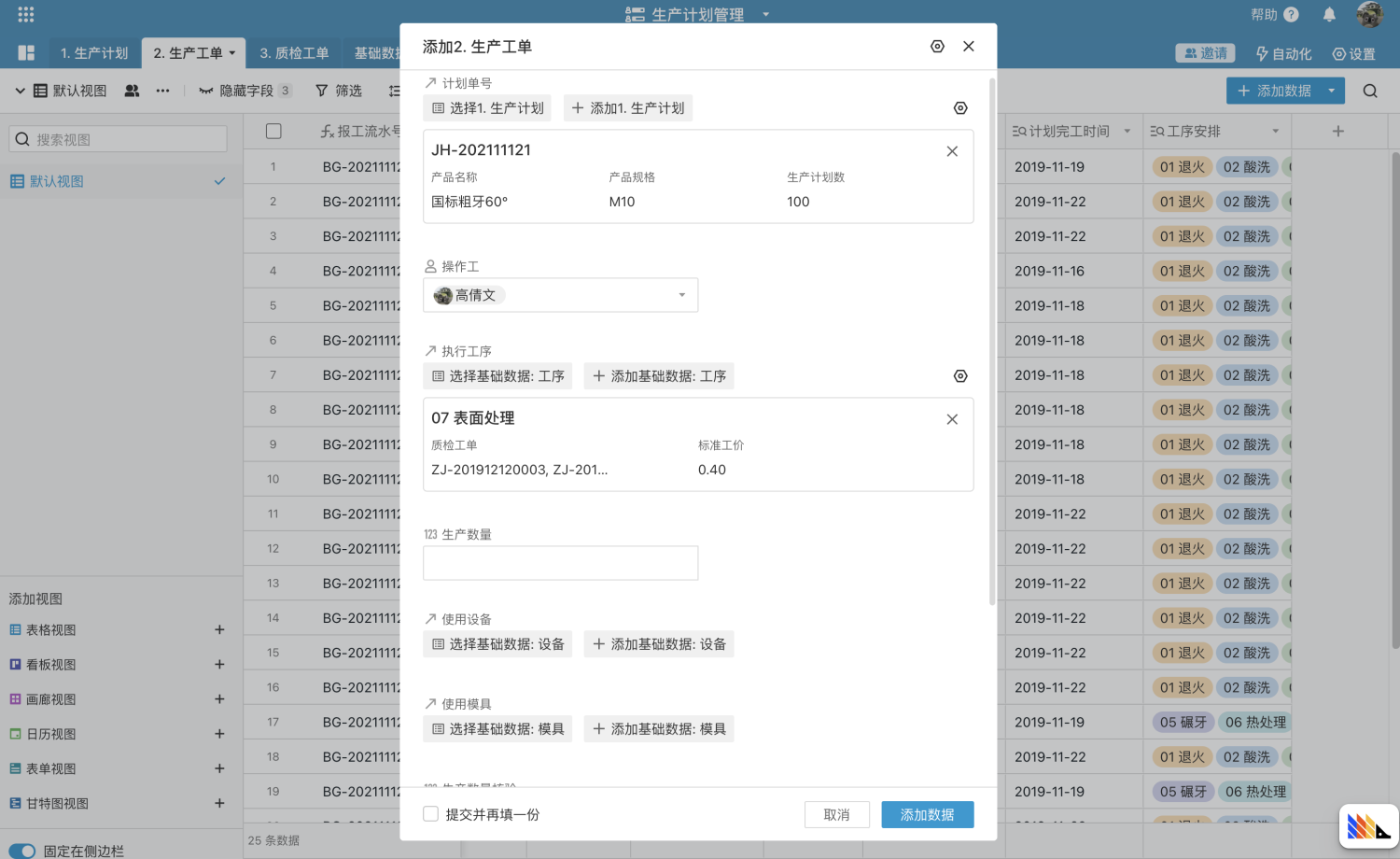Click 06 热处理 tag in row 19
The image size is (1400, 859).
pyautogui.click(x=1255, y=792)
